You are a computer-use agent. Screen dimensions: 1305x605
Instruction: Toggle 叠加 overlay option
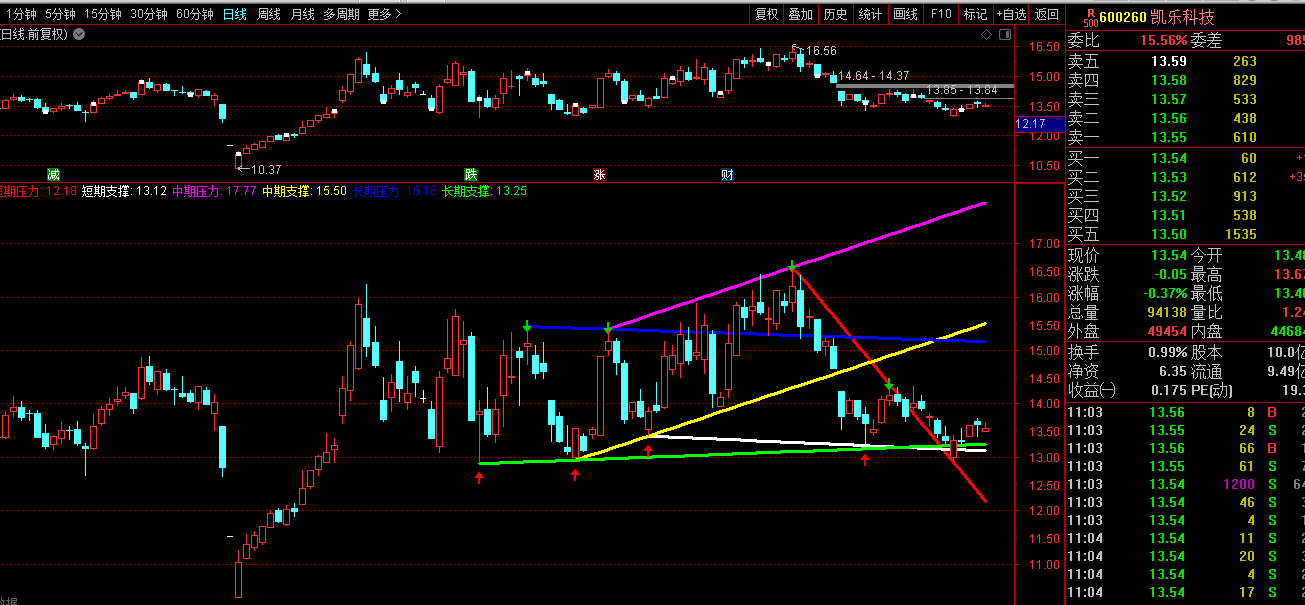point(800,14)
